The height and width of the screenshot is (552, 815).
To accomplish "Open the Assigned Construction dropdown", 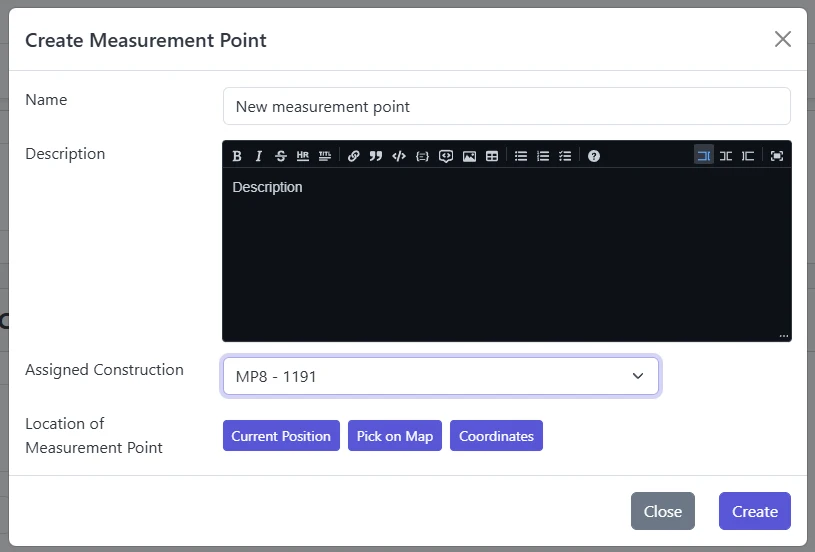I will [x=441, y=376].
